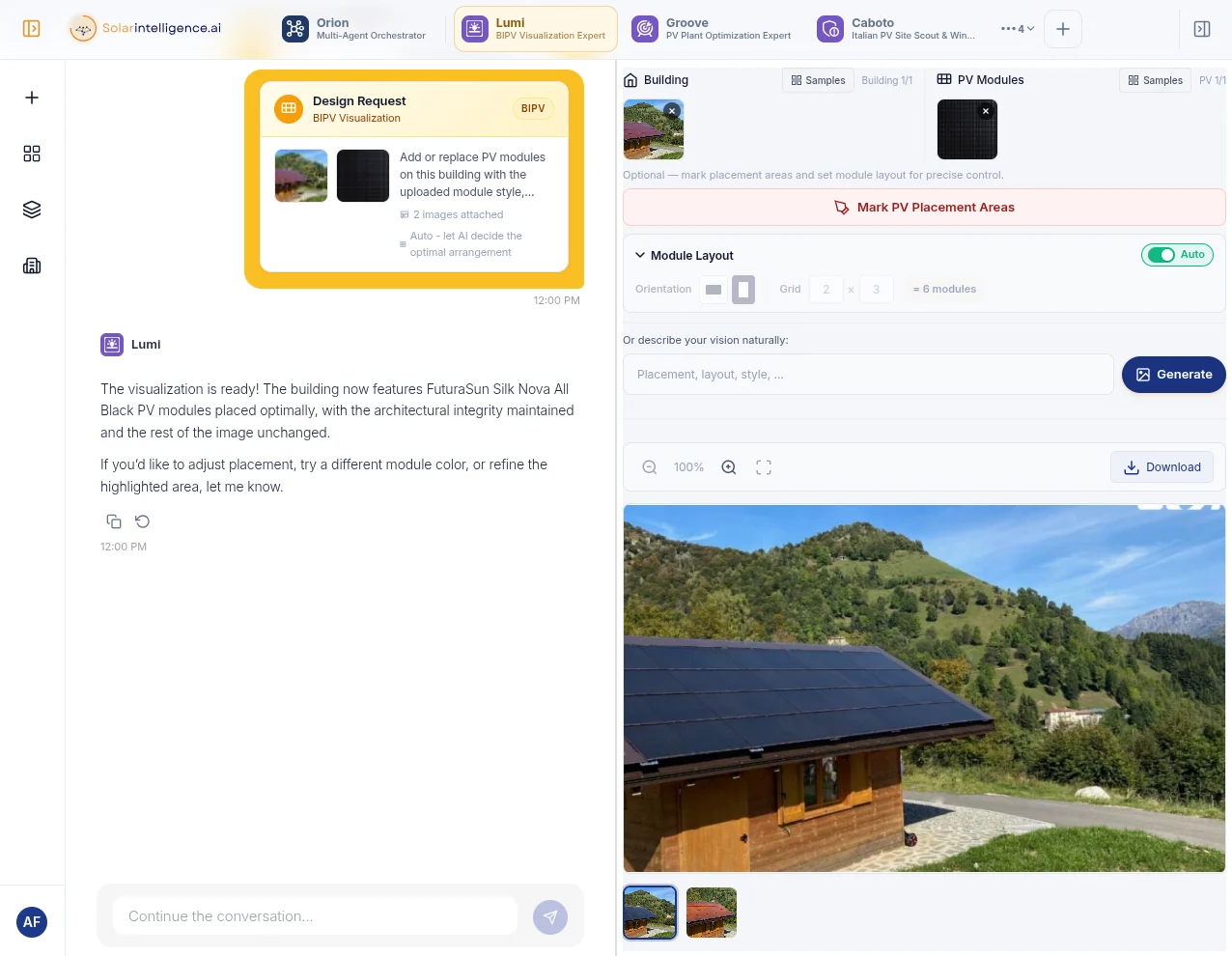Click the '2 images attached' text

tap(459, 215)
